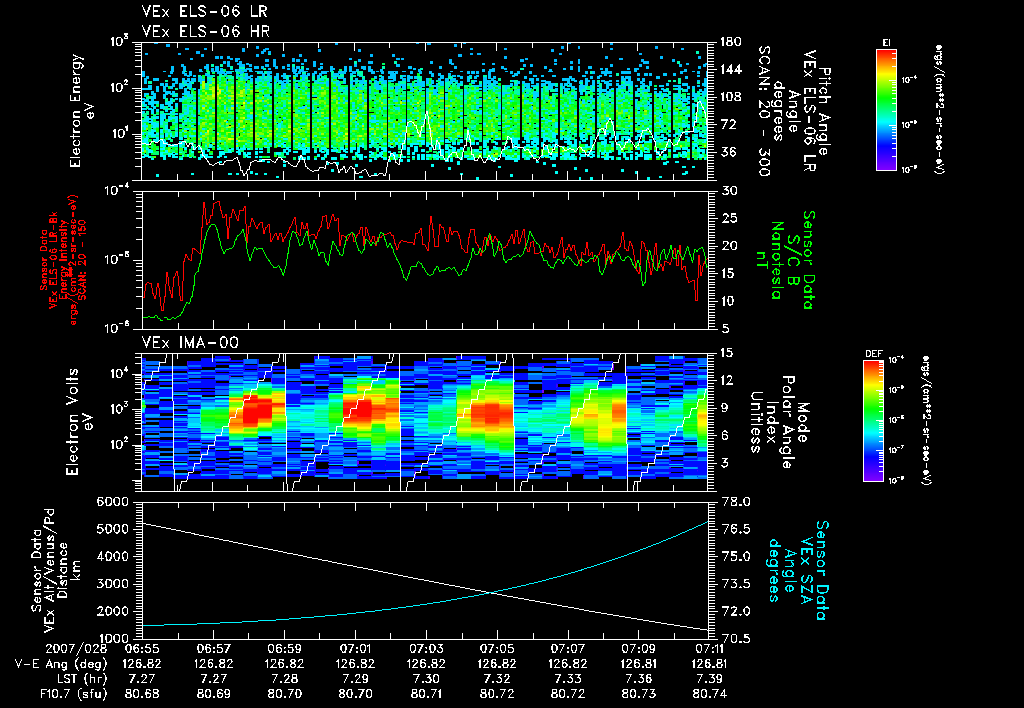
Task: Click the "VEx ELS-06 HR" title text
Action: click(x=206, y=31)
